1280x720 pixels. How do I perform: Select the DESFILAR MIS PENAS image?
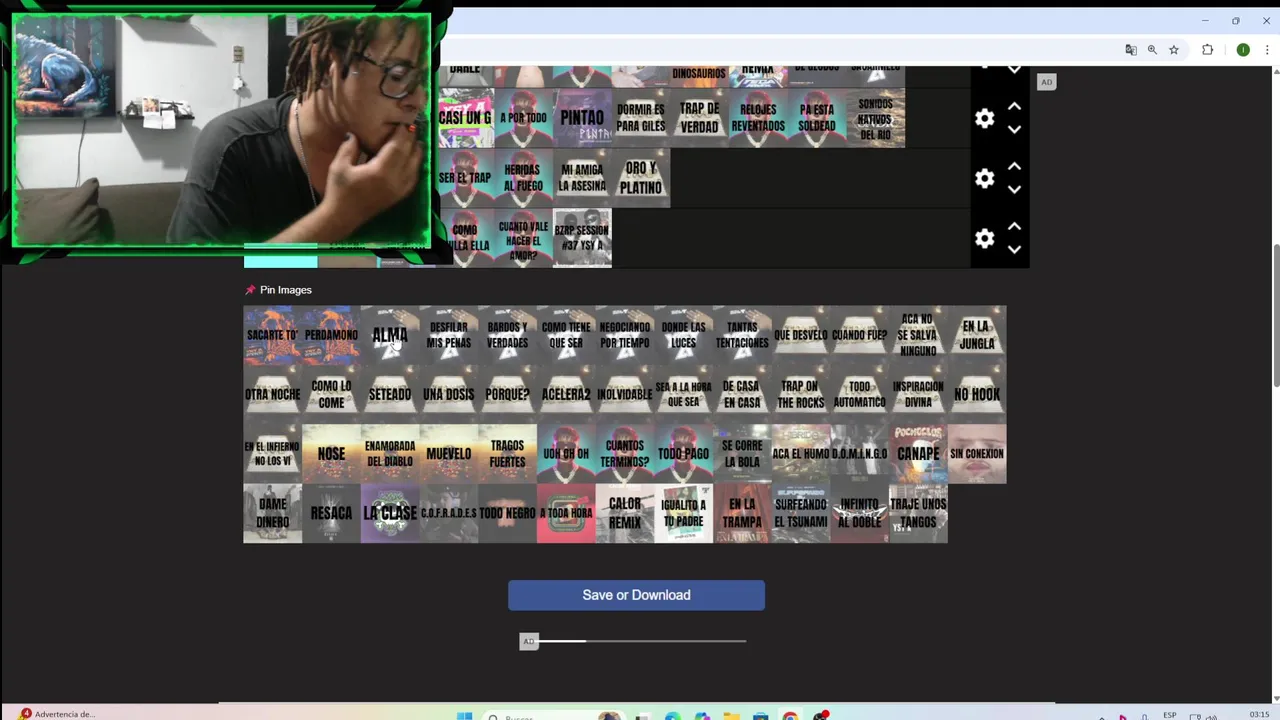point(449,335)
